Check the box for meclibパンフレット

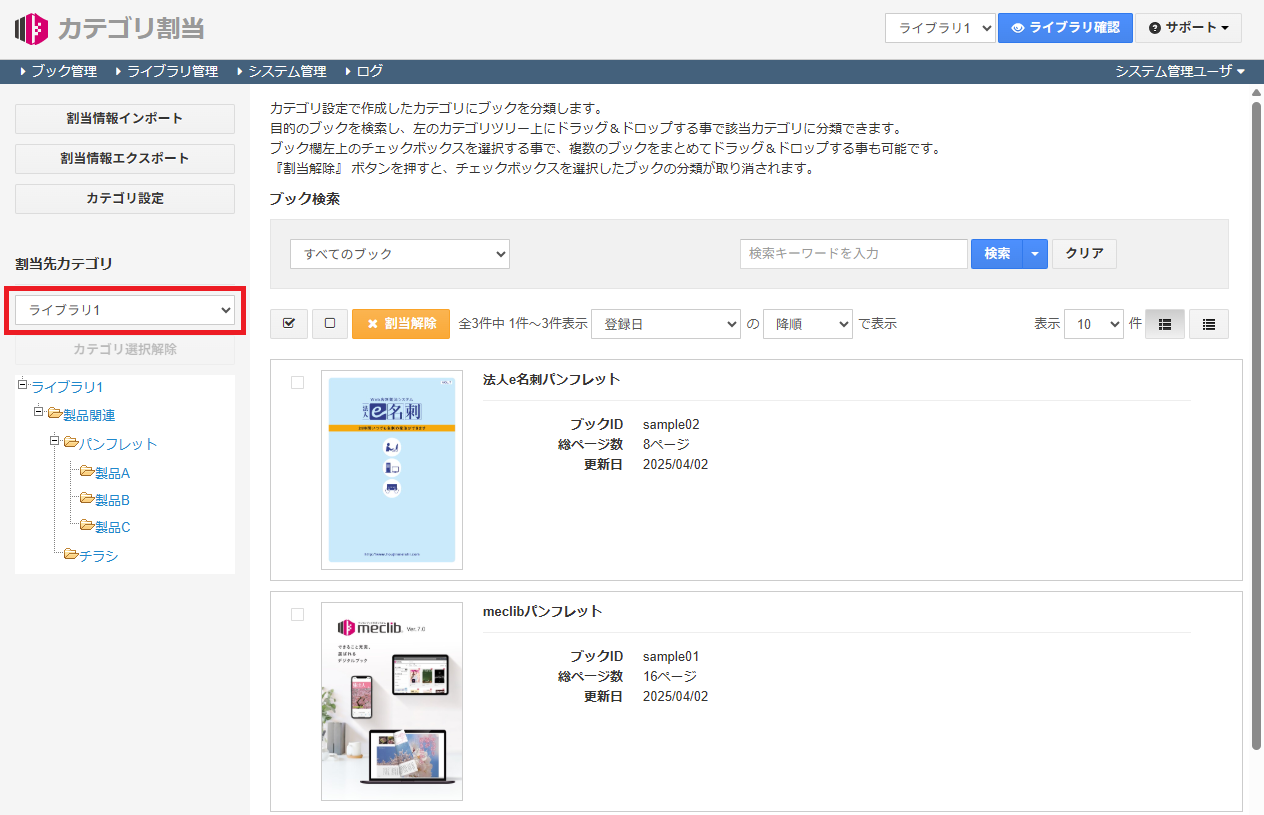(x=297, y=614)
